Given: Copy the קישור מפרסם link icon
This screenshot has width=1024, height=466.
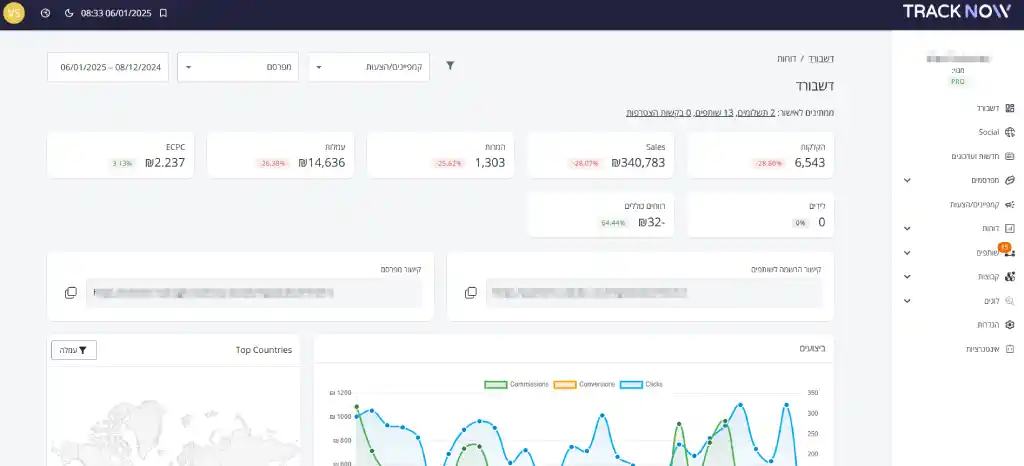Looking at the screenshot, I should pos(71,293).
